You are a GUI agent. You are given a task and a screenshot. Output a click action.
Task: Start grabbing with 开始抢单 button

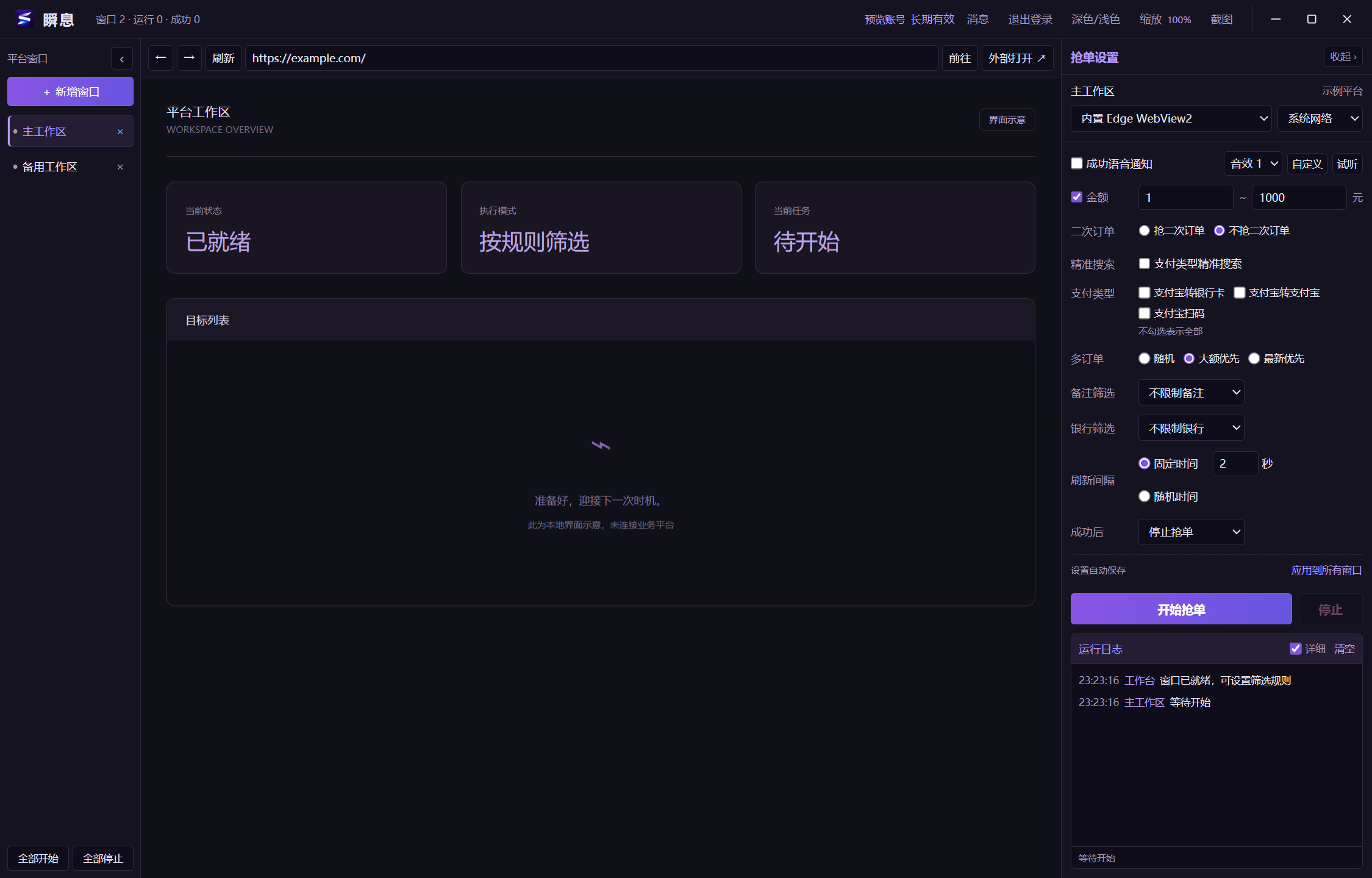[1181, 609]
